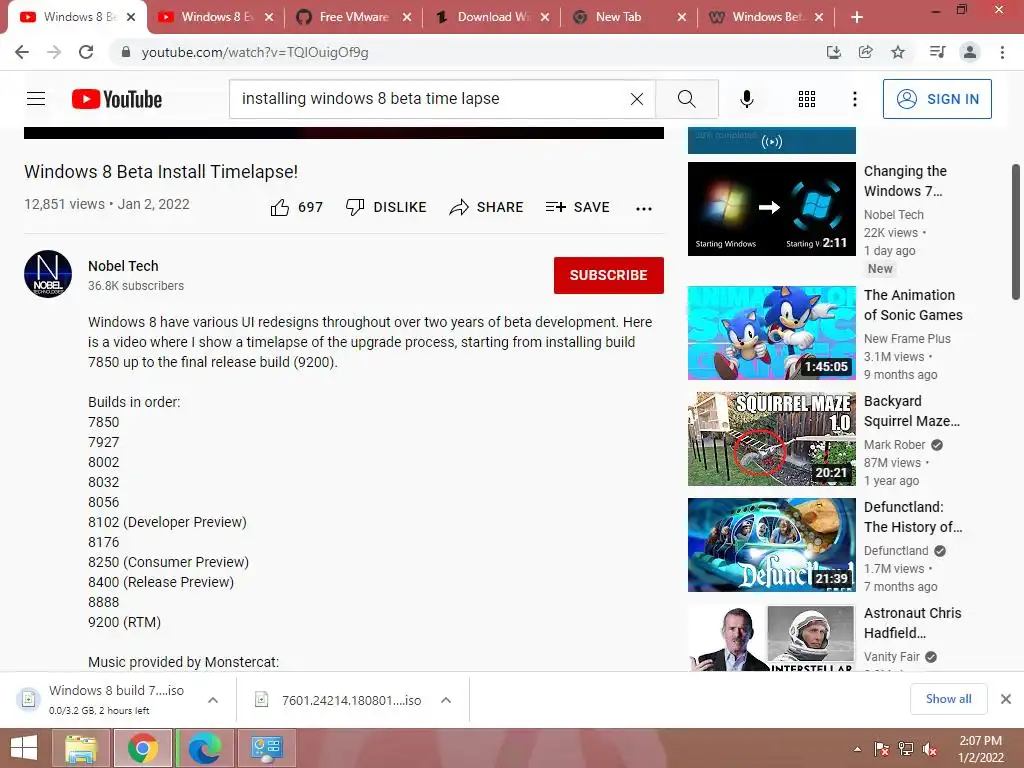This screenshot has width=1024, height=768.
Task: Click the install app icon in address bar
Action: [x=834, y=52]
